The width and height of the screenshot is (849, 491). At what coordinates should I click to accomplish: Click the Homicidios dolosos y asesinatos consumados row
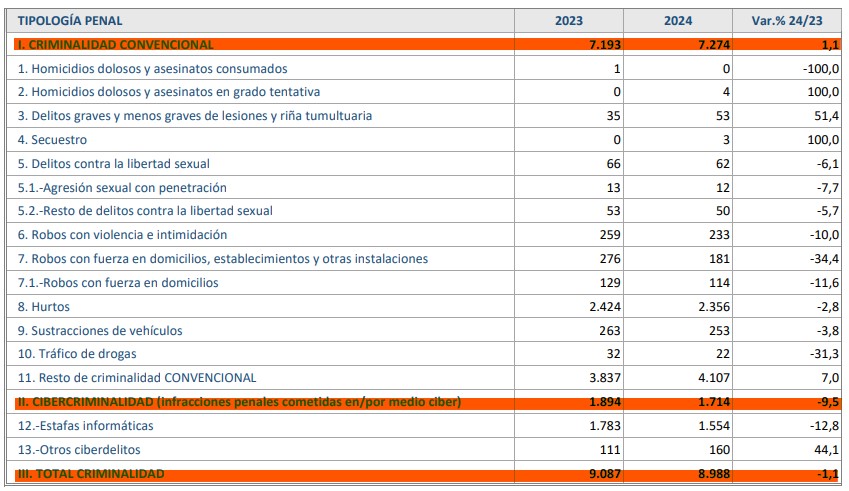[x=153, y=69]
